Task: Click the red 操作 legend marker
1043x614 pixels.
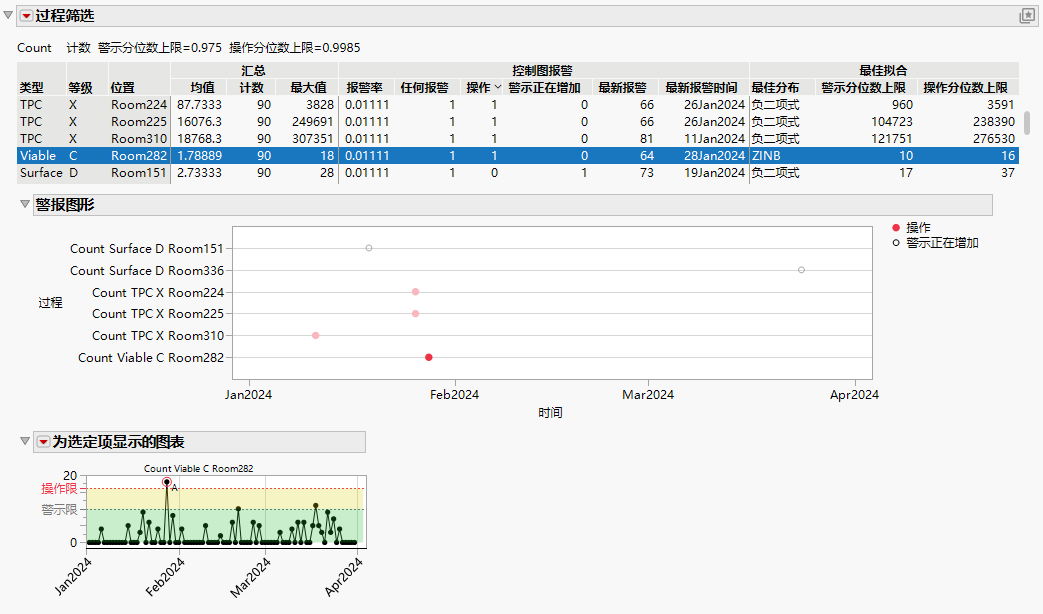Action: (896, 228)
